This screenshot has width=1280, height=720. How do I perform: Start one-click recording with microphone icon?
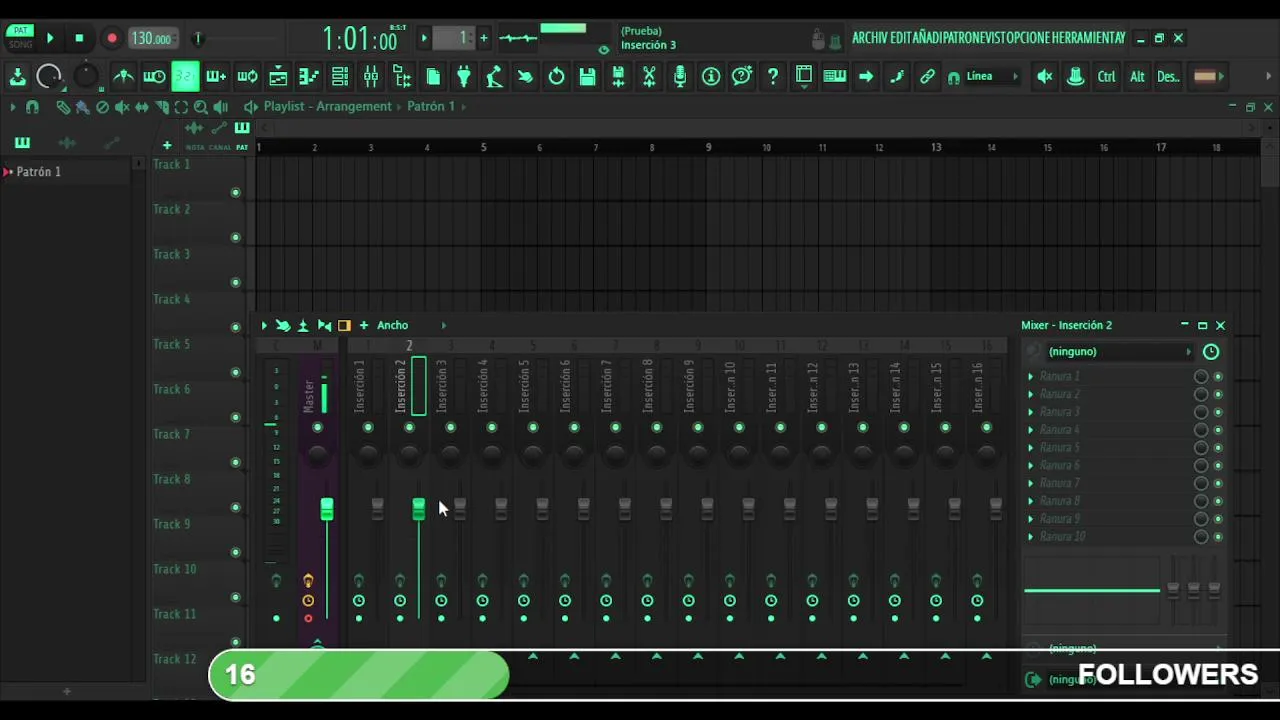(680, 76)
